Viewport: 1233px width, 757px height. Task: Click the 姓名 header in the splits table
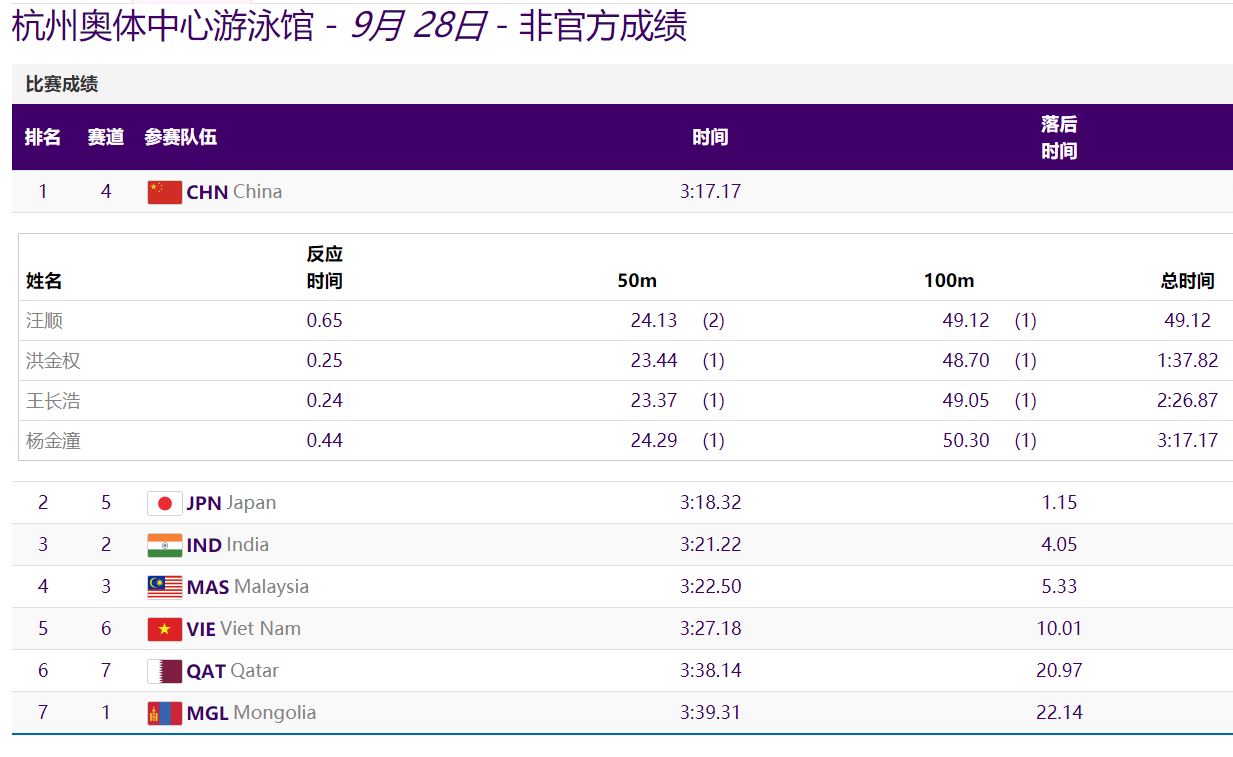(44, 281)
